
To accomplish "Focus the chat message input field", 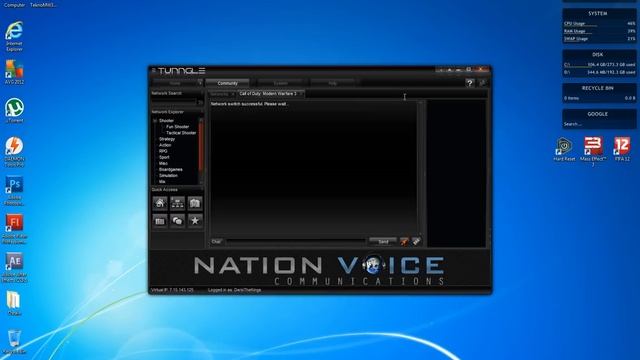I will click(296, 242).
